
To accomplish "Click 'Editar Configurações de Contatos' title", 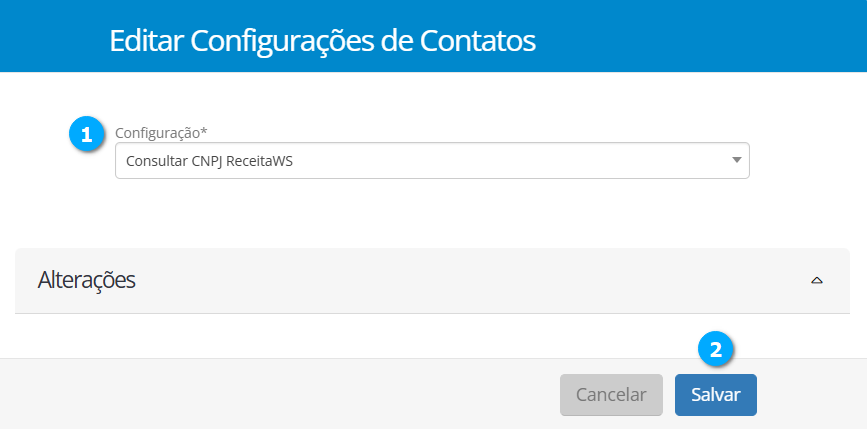I will pyautogui.click(x=322, y=41).
